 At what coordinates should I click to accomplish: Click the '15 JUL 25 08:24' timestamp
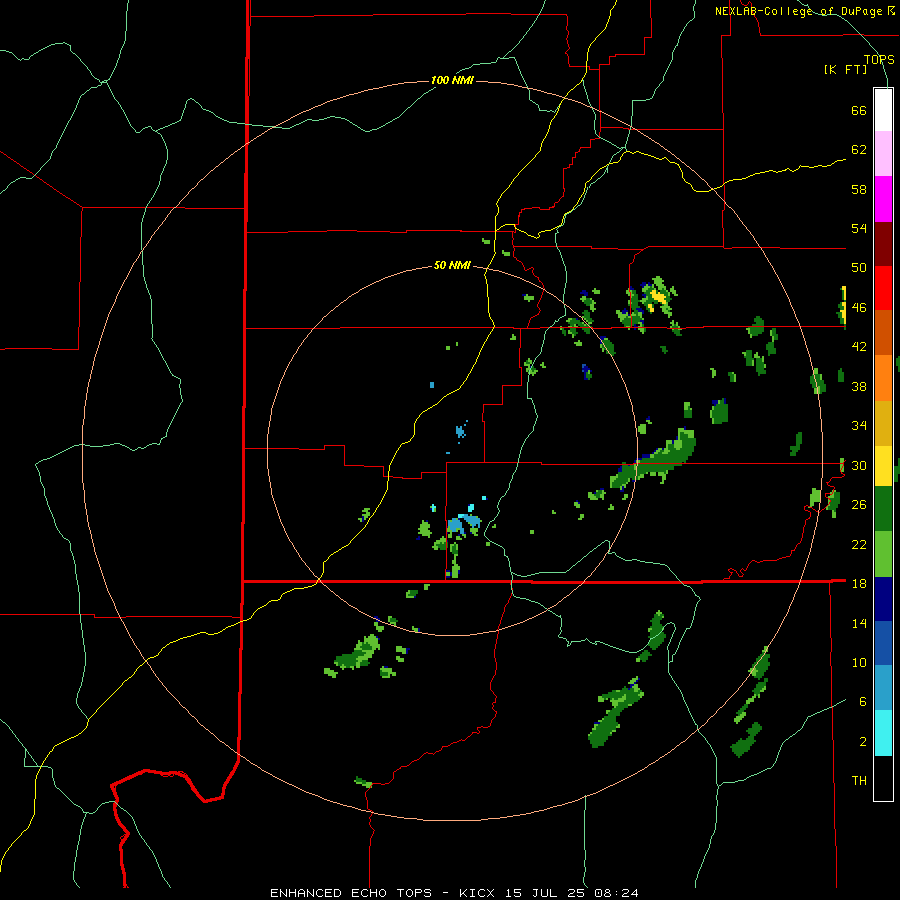tap(572, 893)
